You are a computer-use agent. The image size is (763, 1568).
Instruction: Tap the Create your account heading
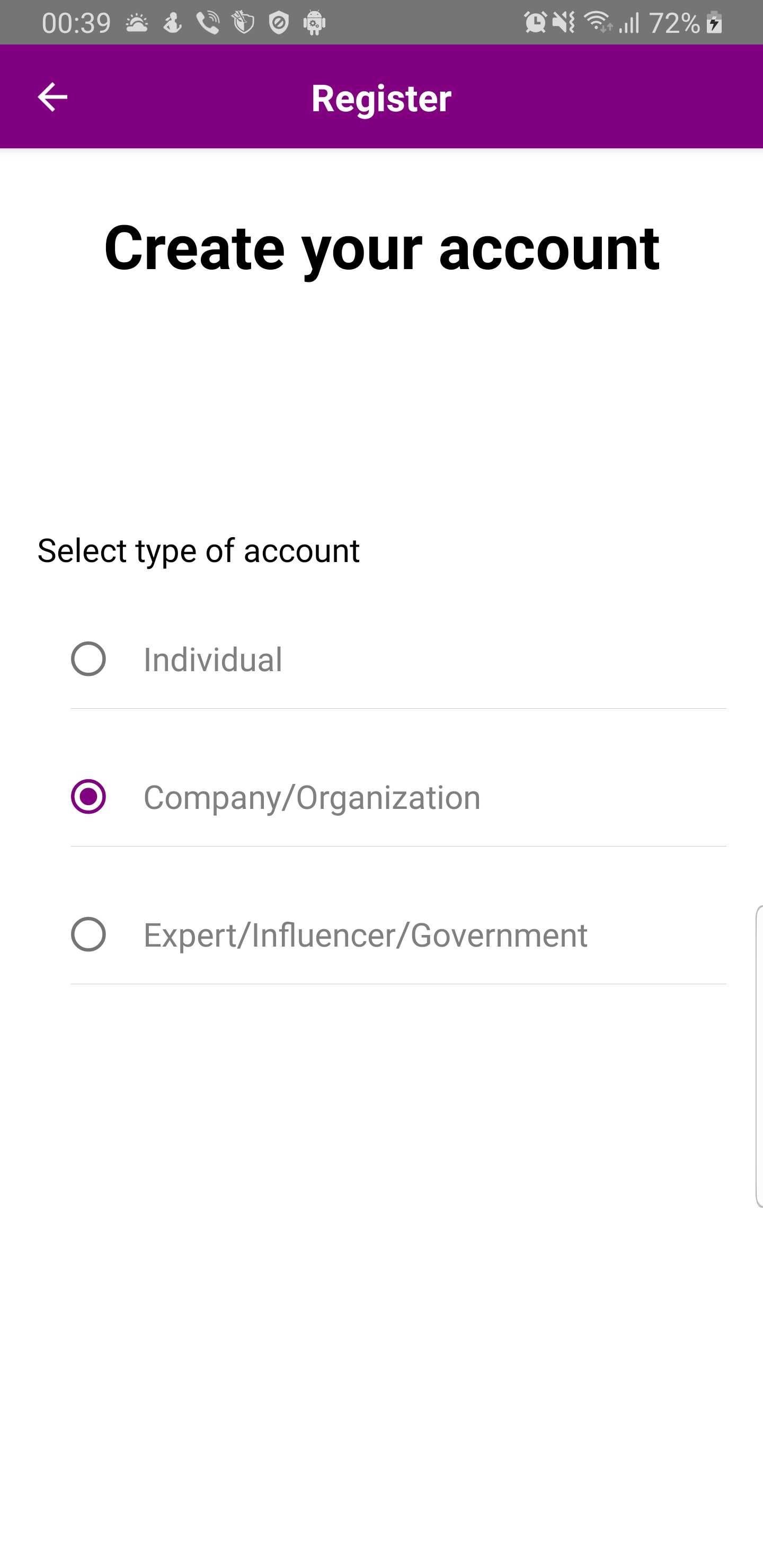tap(381, 248)
